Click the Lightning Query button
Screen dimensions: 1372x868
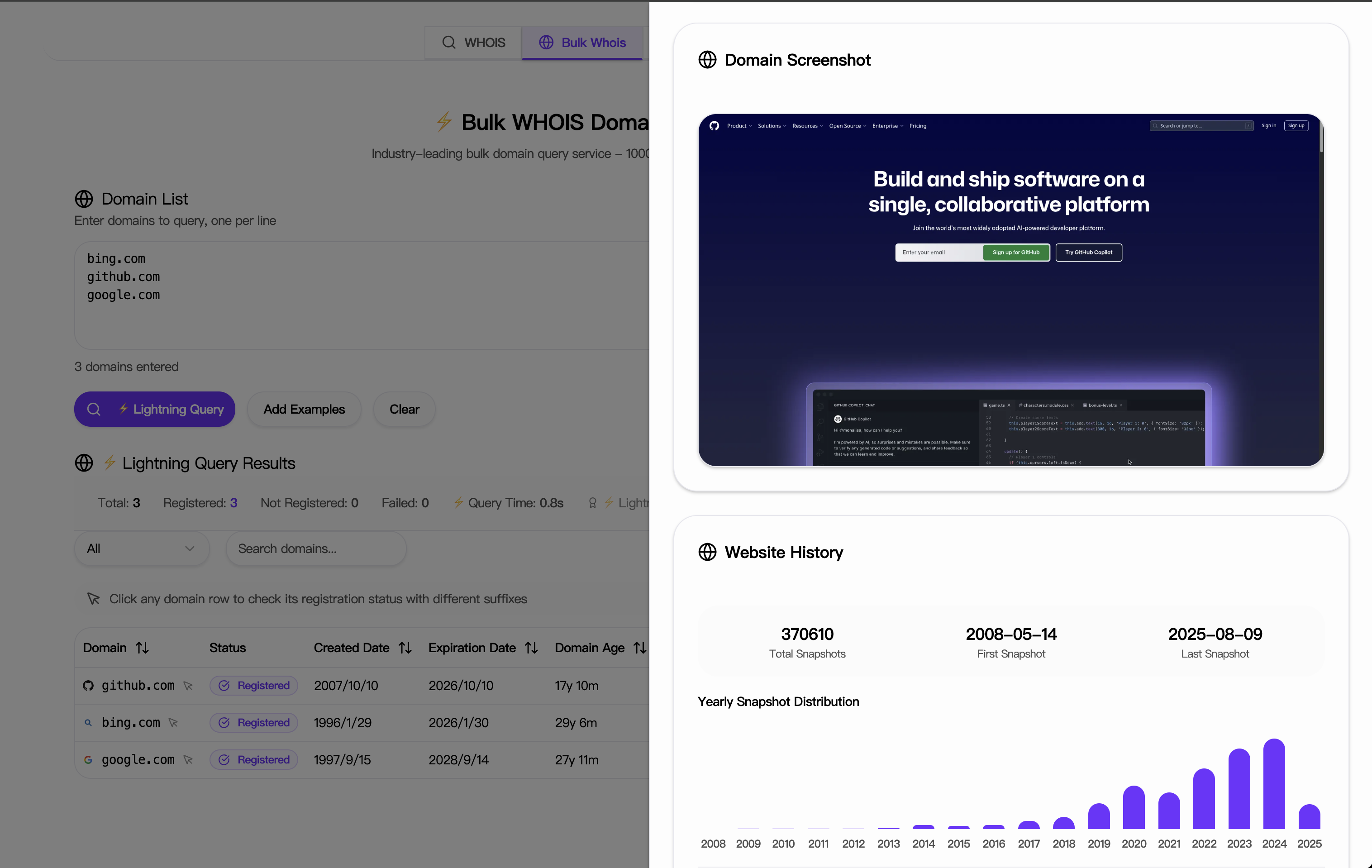154,409
